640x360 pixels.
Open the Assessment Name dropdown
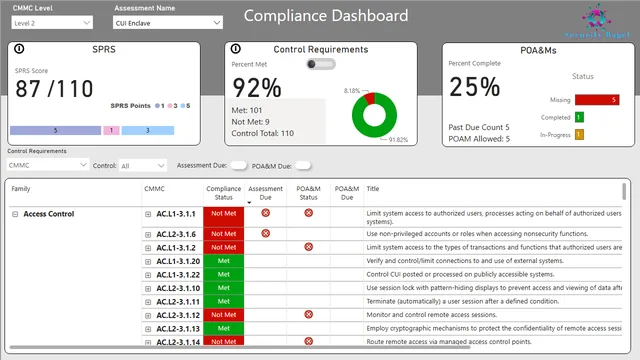pyautogui.click(x=168, y=23)
